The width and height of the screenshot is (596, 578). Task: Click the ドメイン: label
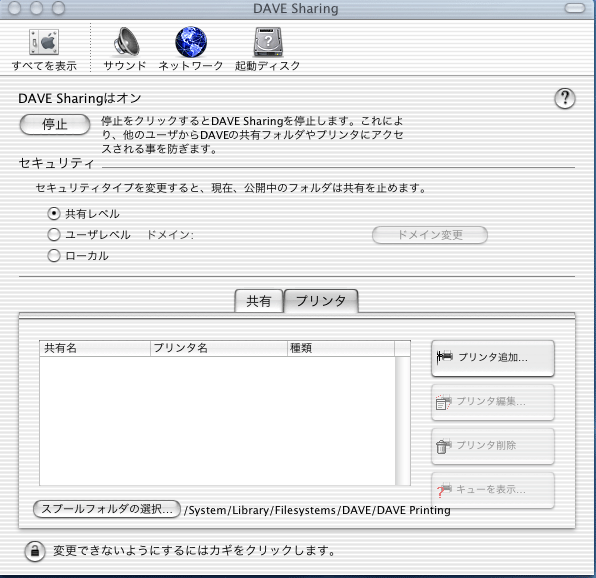170,235
